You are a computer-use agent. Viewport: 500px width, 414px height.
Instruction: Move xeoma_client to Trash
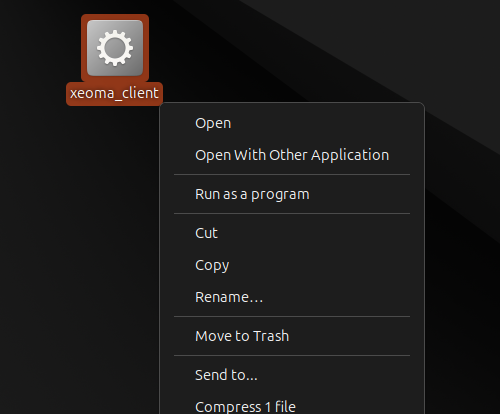coord(292,336)
